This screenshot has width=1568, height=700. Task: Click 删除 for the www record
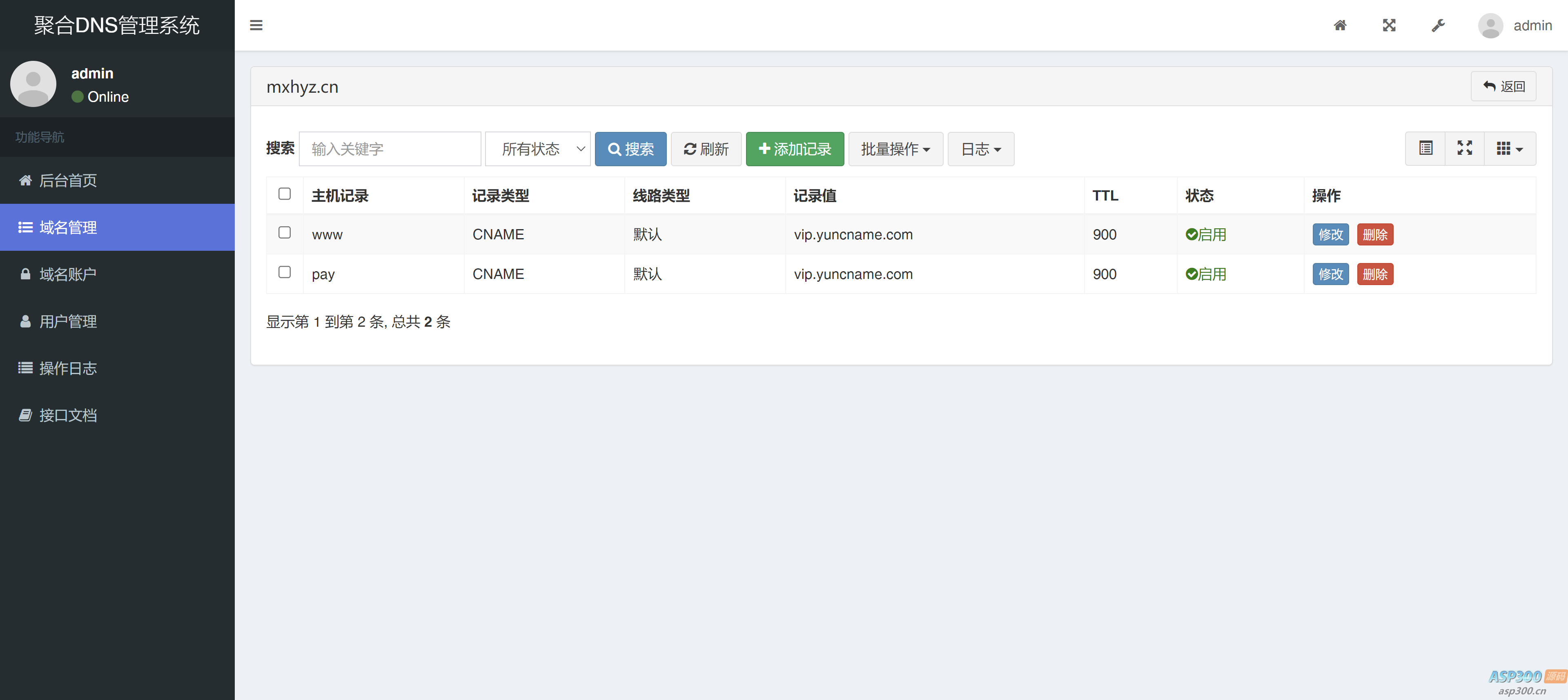click(1375, 235)
